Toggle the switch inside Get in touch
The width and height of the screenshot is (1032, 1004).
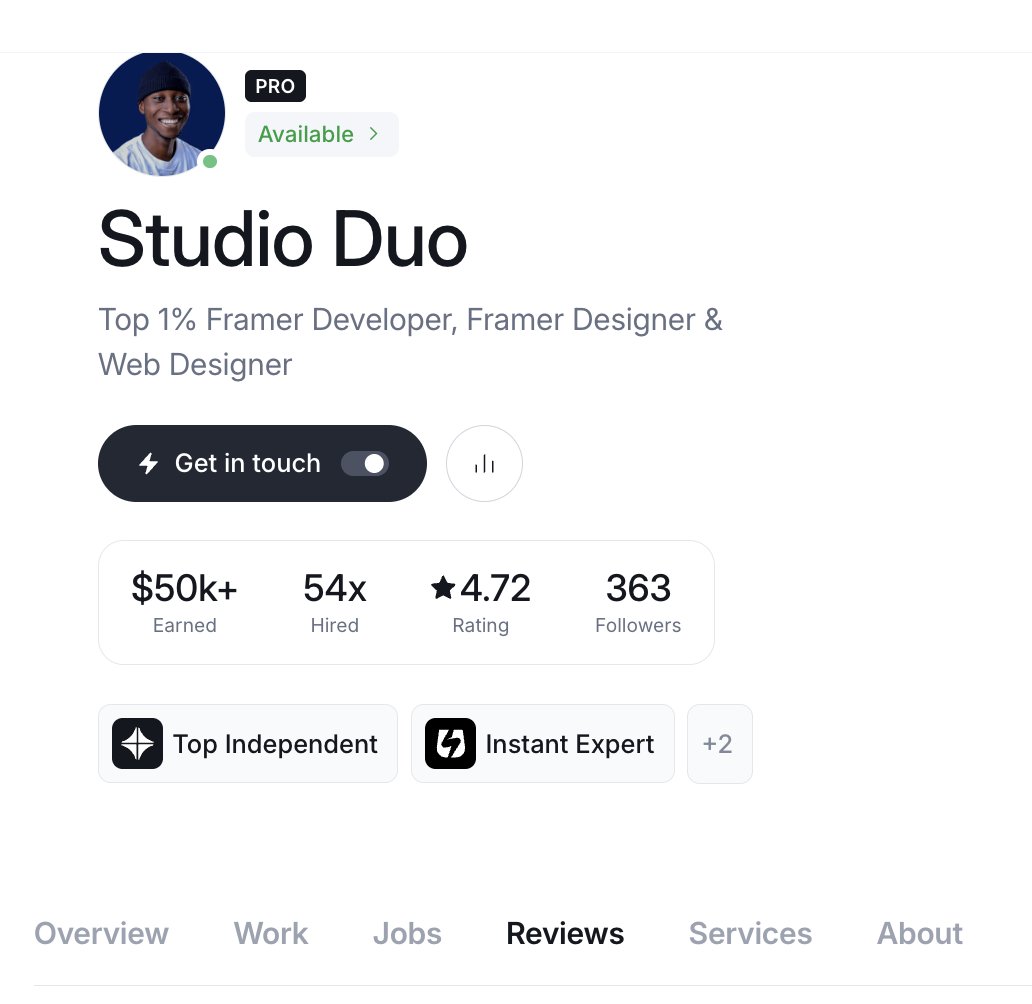tap(365, 463)
